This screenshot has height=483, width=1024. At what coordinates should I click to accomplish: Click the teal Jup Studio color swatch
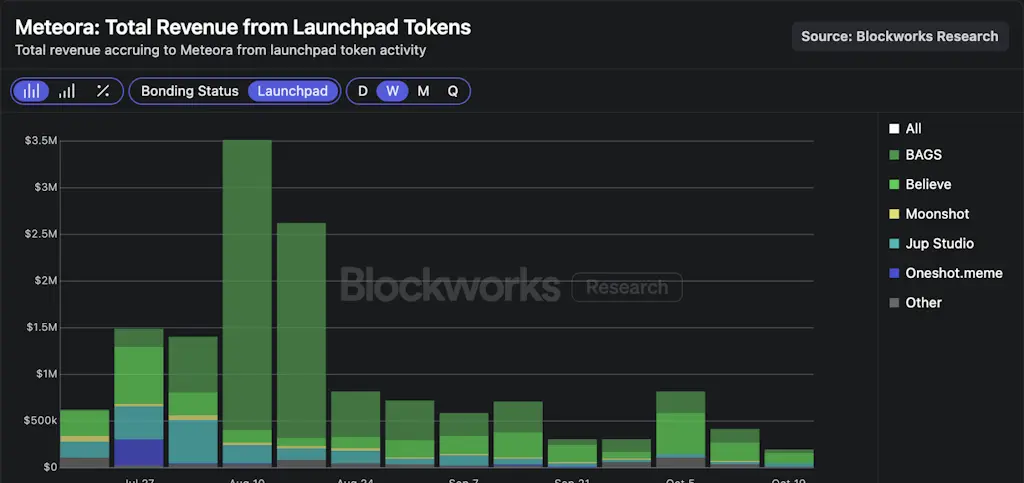click(x=894, y=243)
